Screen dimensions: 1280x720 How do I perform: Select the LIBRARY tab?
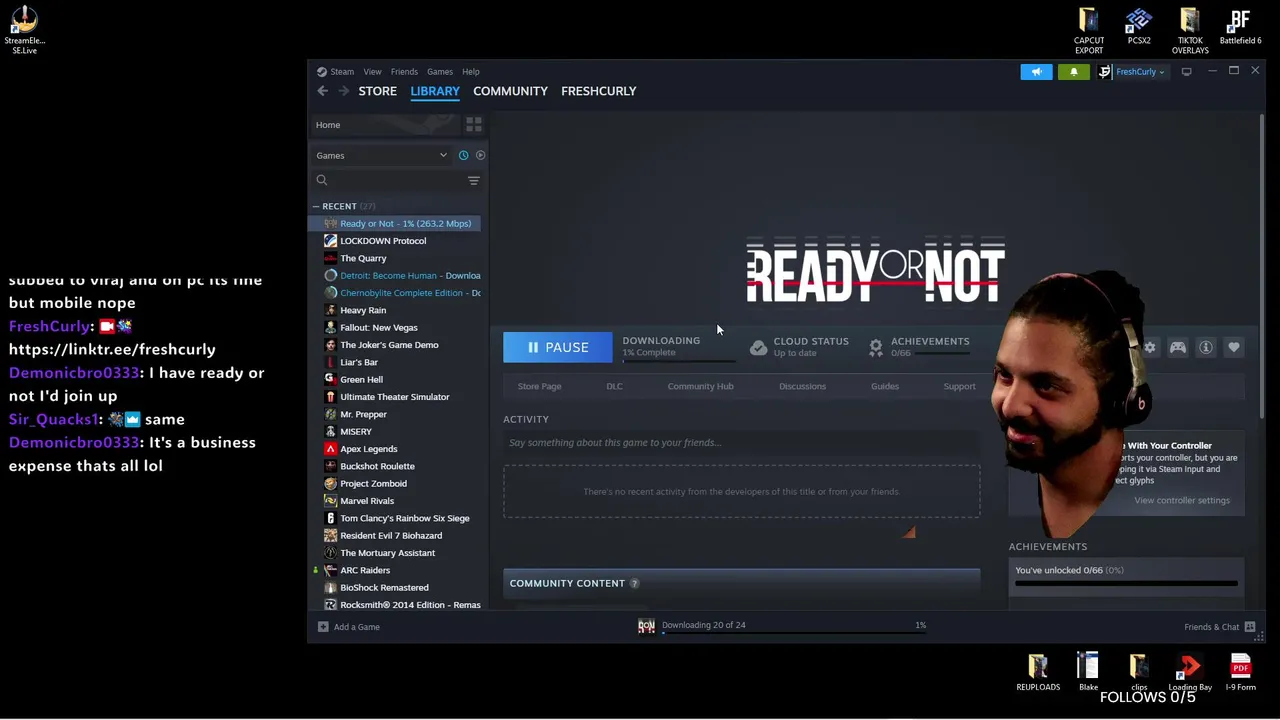click(435, 91)
